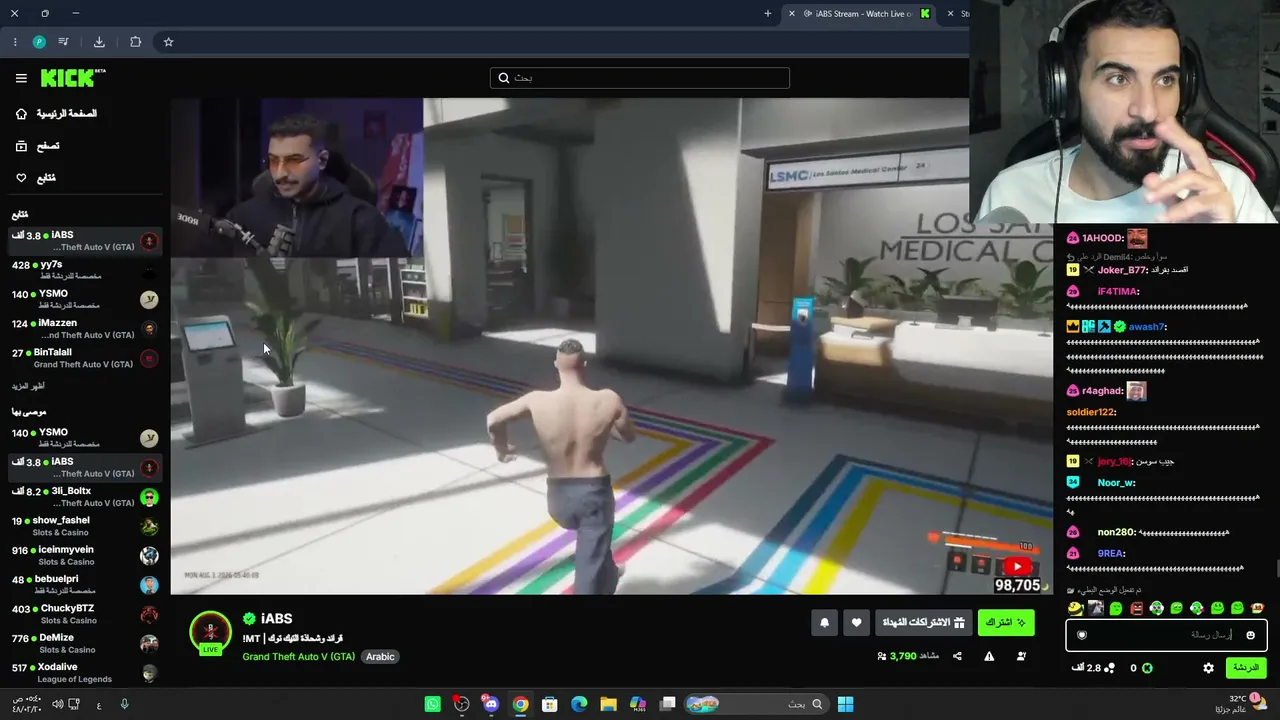Open iceinmyvein recommended channel
1280x720 pixels.
(x=85, y=555)
